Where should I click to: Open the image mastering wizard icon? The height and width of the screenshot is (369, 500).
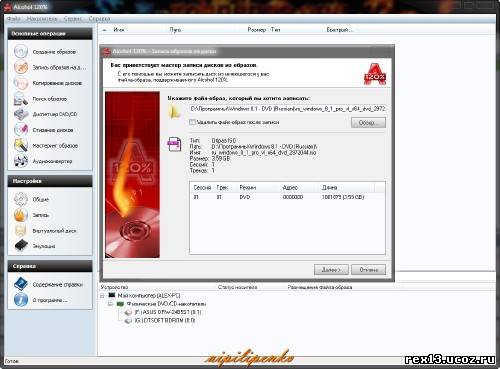21,145
